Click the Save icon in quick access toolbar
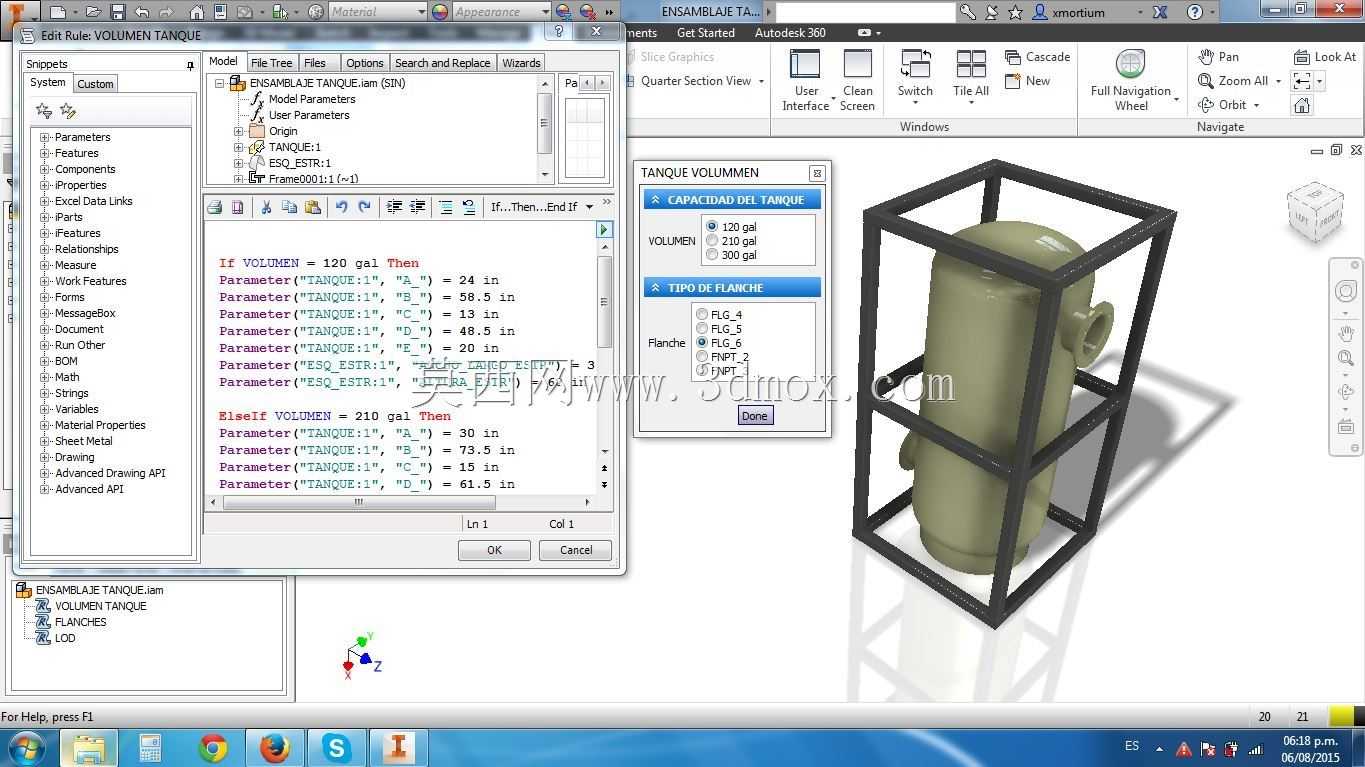Image resolution: width=1365 pixels, height=767 pixels. pyautogui.click(x=118, y=12)
